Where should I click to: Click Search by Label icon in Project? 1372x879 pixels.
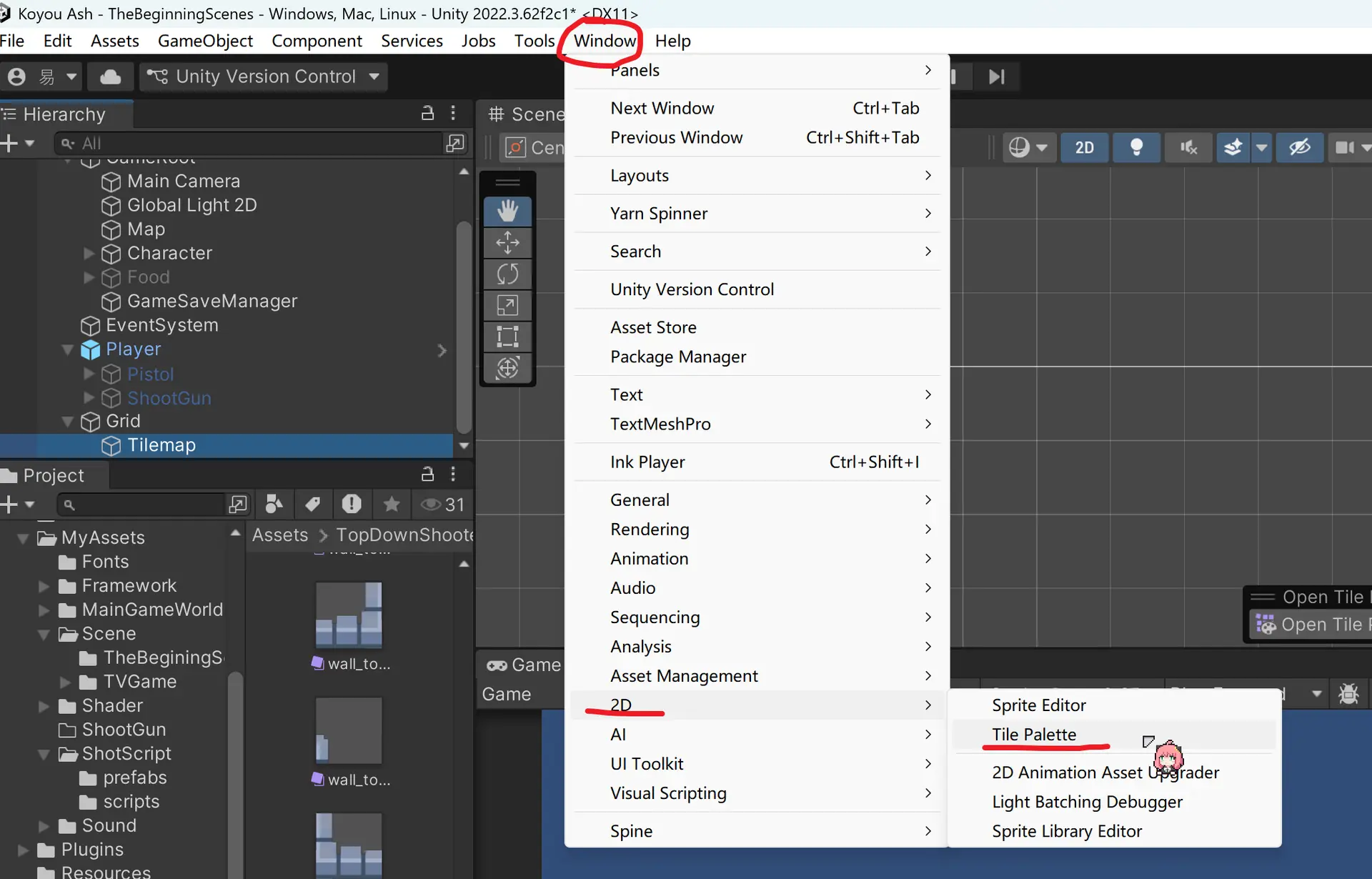pos(312,504)
